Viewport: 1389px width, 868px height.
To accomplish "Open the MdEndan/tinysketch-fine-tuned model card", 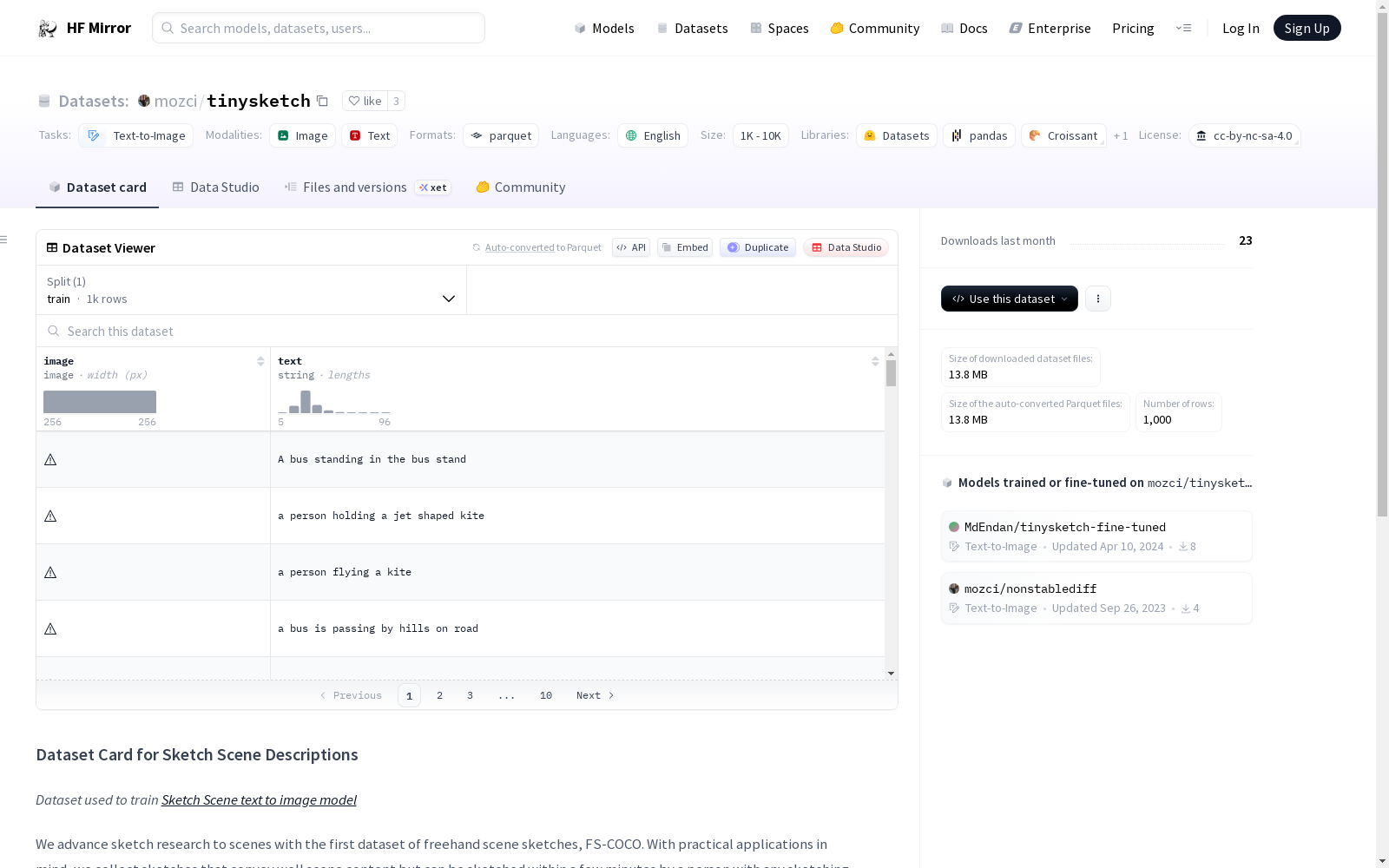I will click(x=1096, y=536).
